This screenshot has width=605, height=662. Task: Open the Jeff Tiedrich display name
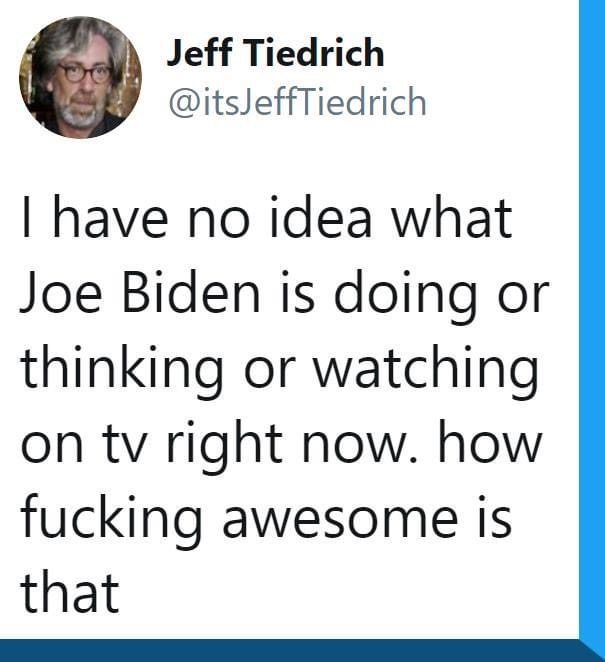pyautogui.click(x=274, y=54)
